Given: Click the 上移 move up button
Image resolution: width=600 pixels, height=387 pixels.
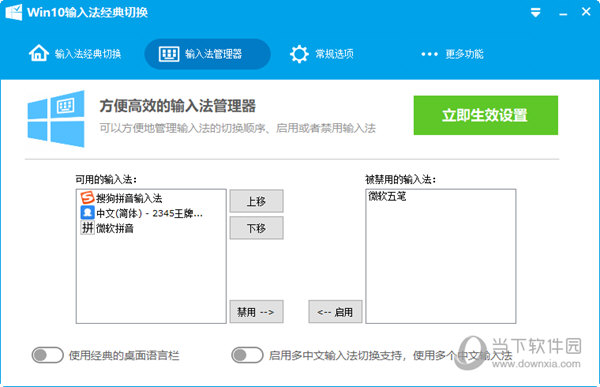Looking at the screenshot, I should click(256, 201).
